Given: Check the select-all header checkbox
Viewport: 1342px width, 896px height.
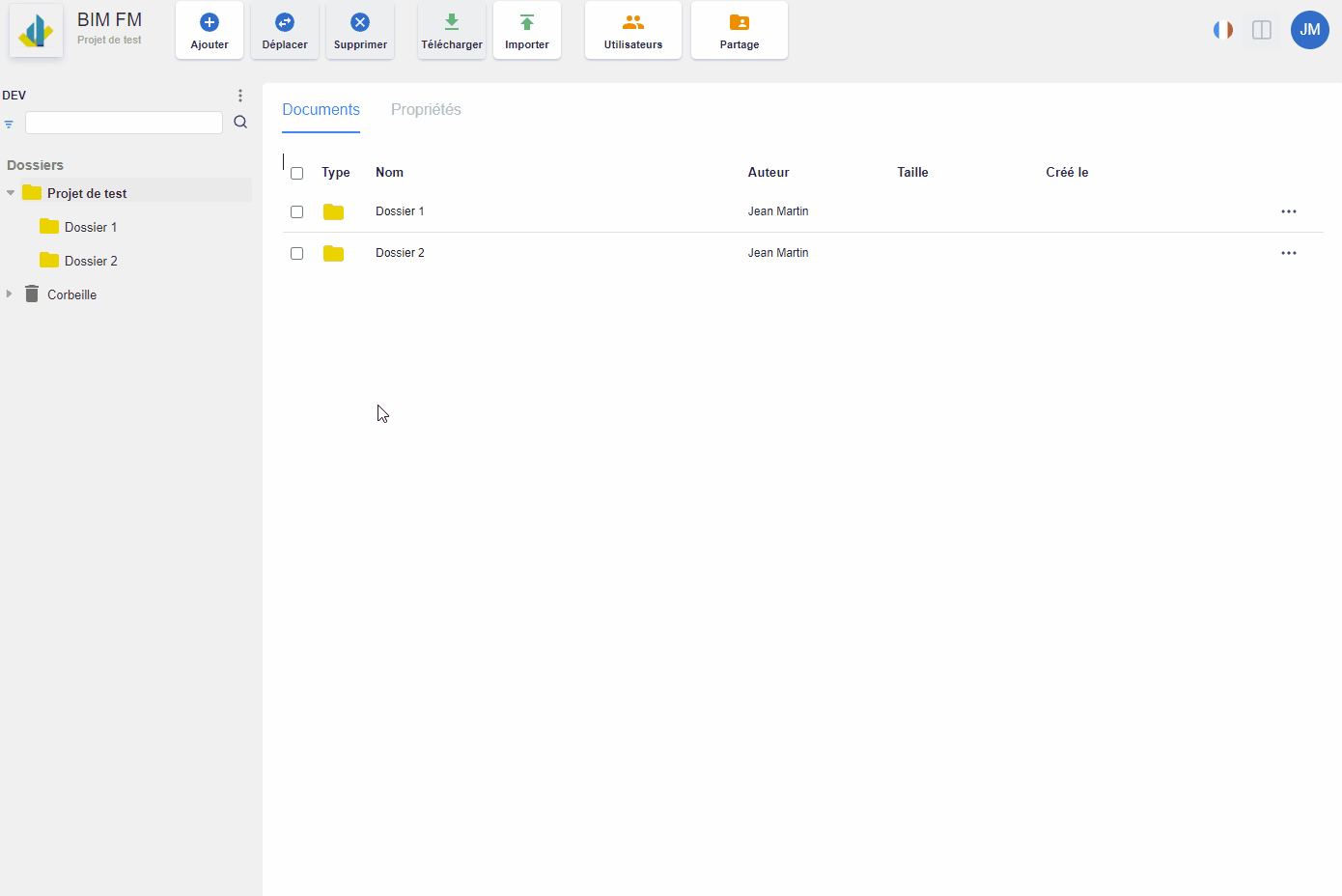Looking at the screenshot, I should (x=297, y=174).
